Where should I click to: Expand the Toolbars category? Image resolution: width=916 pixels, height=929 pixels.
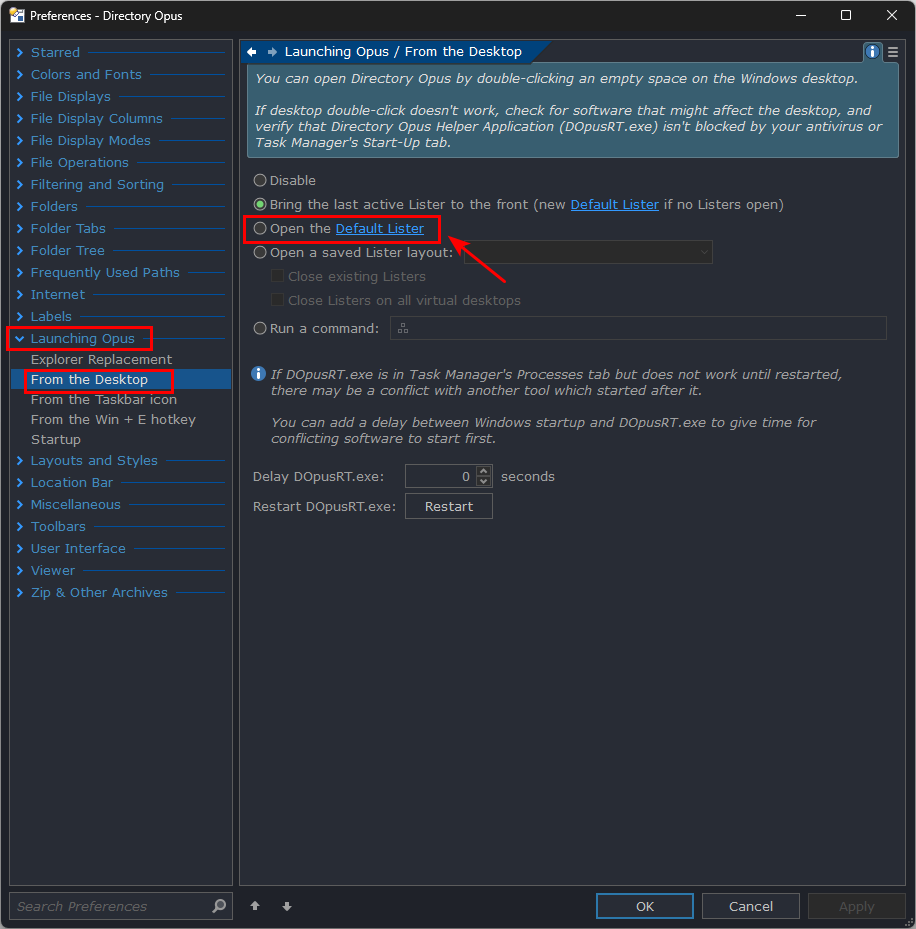pyautogui.click(x=20, y=526)
